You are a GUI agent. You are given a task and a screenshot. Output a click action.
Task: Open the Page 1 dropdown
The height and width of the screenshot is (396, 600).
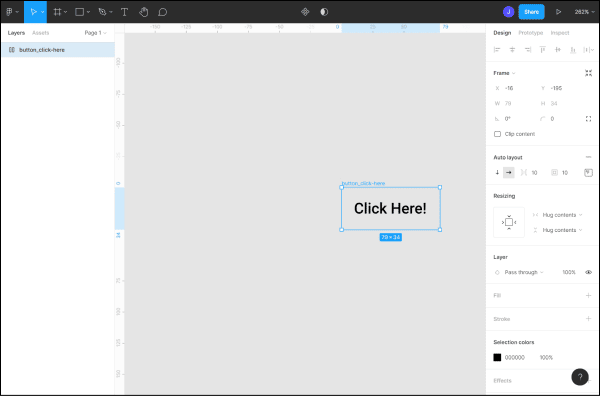point(95,33)
